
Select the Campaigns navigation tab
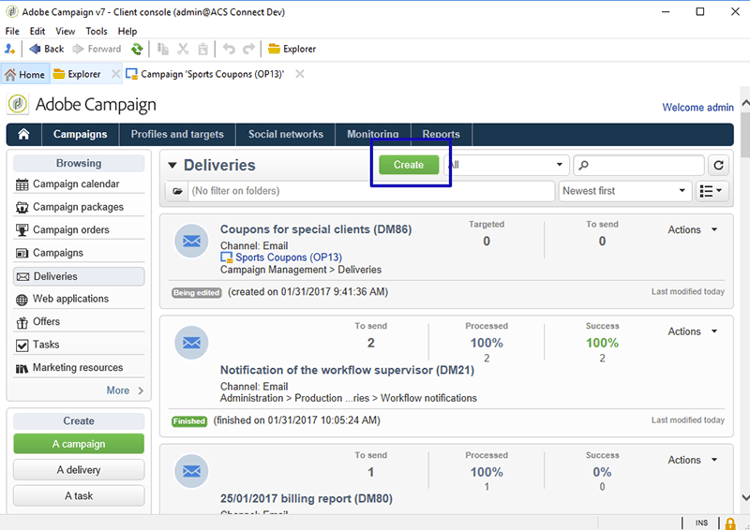[x=80, y=134]
